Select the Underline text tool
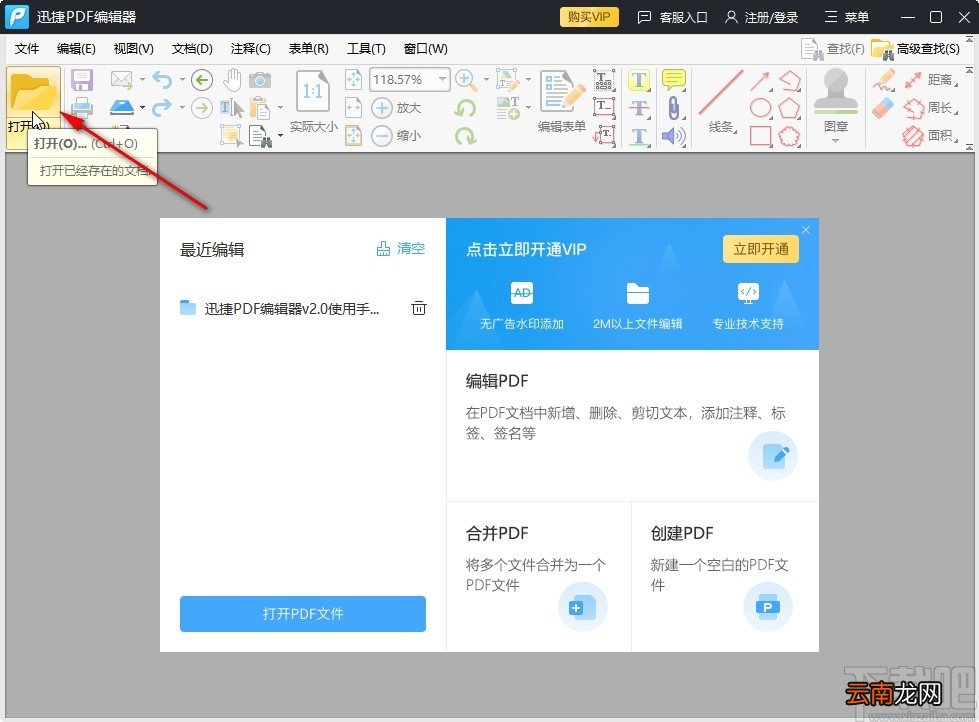Screen dimensions: 979x722 click(x=638, y=136)
